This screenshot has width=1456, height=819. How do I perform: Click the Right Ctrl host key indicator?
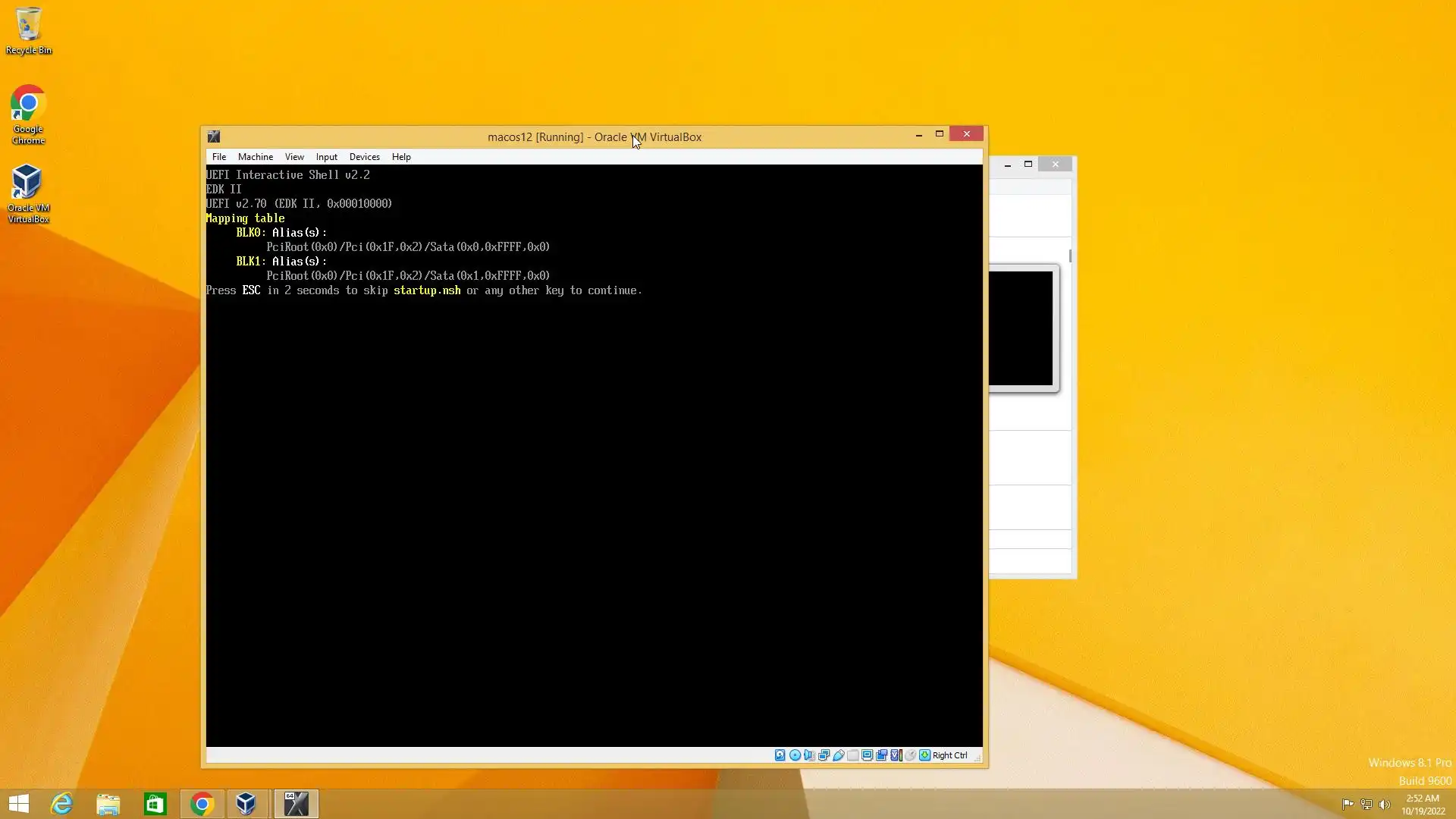(x=949, y=755)
